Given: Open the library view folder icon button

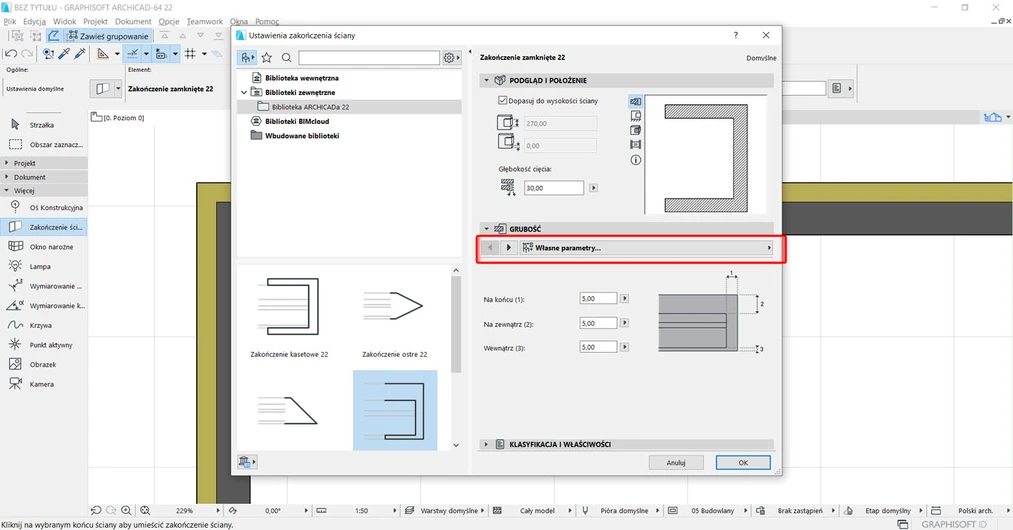Looking at the screenshot, I should pos(247,58).
